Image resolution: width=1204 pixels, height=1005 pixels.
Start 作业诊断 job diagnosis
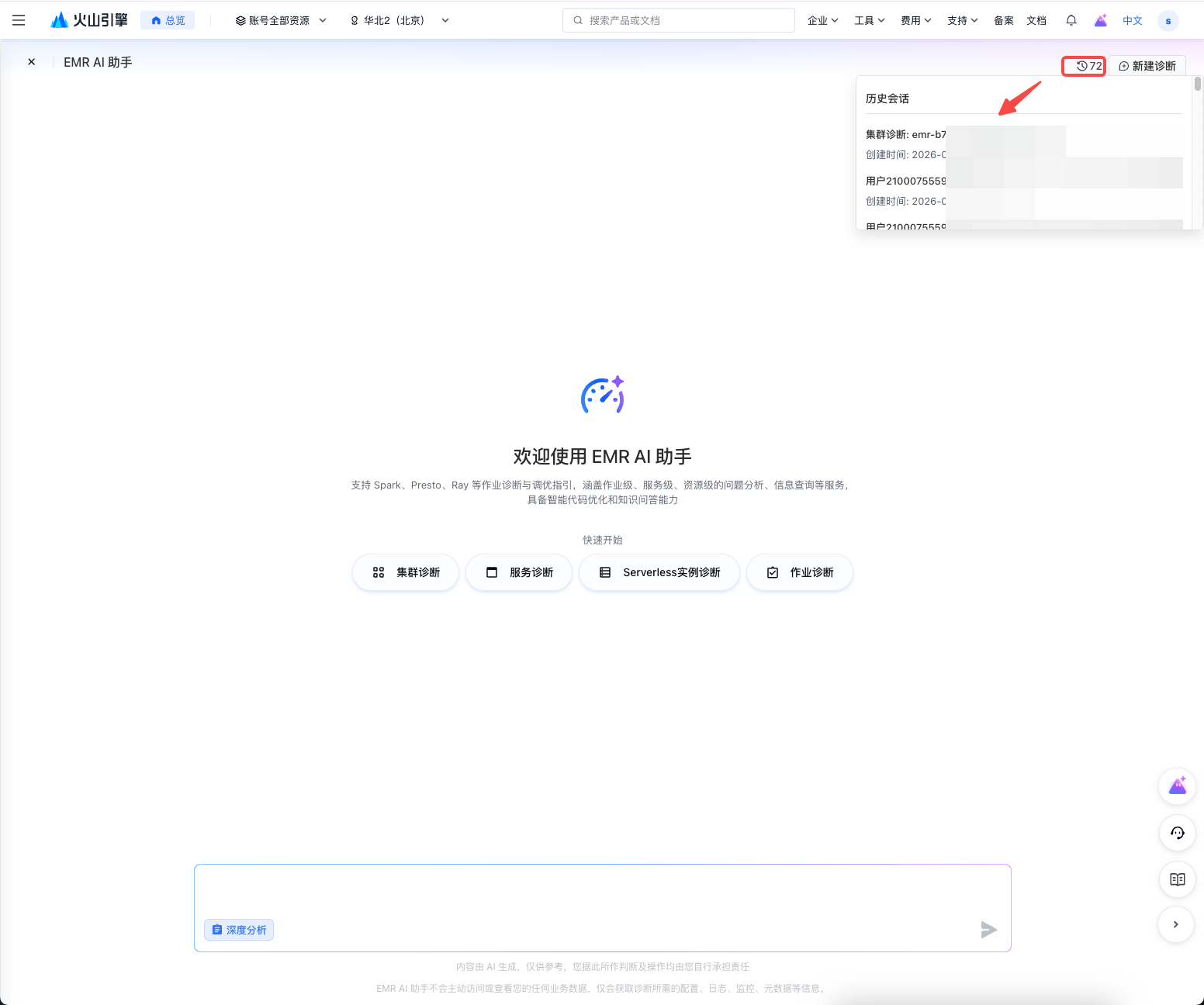[800, 572]
